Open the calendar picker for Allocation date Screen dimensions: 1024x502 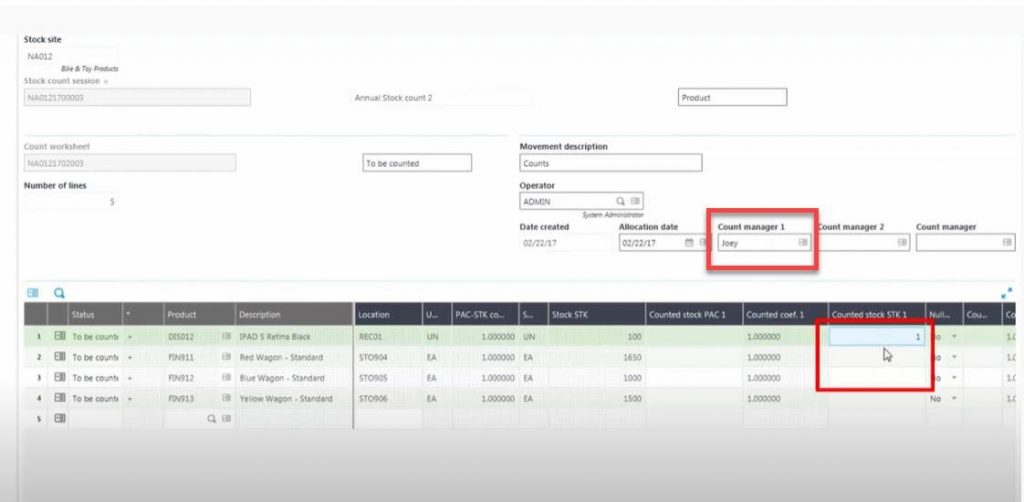[x=688, y=243]
